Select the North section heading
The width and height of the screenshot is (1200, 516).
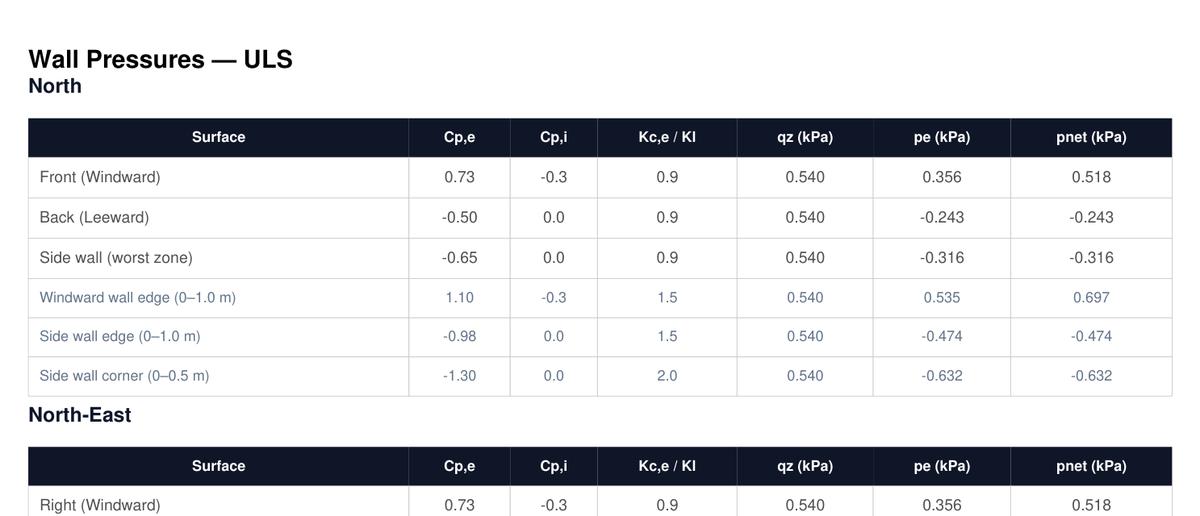coord(55,86)
